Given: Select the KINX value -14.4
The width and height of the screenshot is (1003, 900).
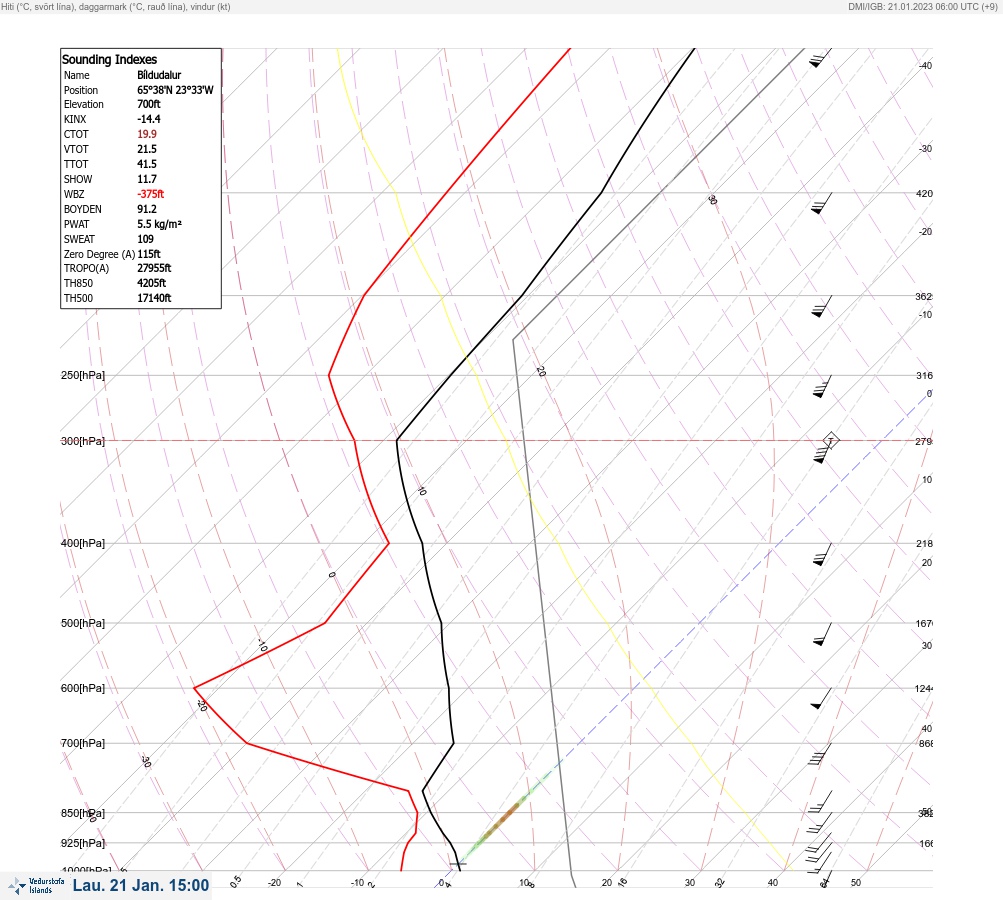Looking at the screenshot, I should coord(149,119).
